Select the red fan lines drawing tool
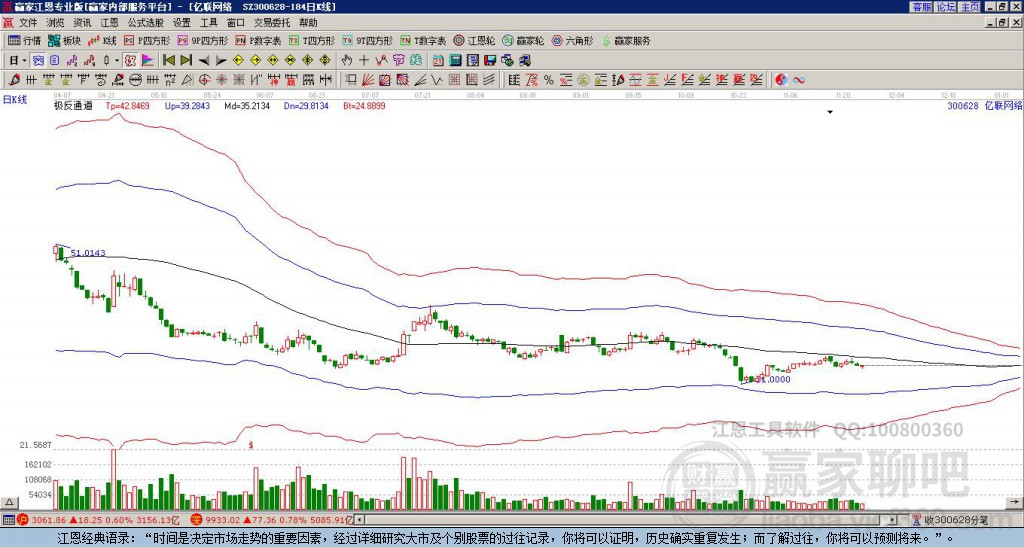The image size is (1024, 548). 368,80
